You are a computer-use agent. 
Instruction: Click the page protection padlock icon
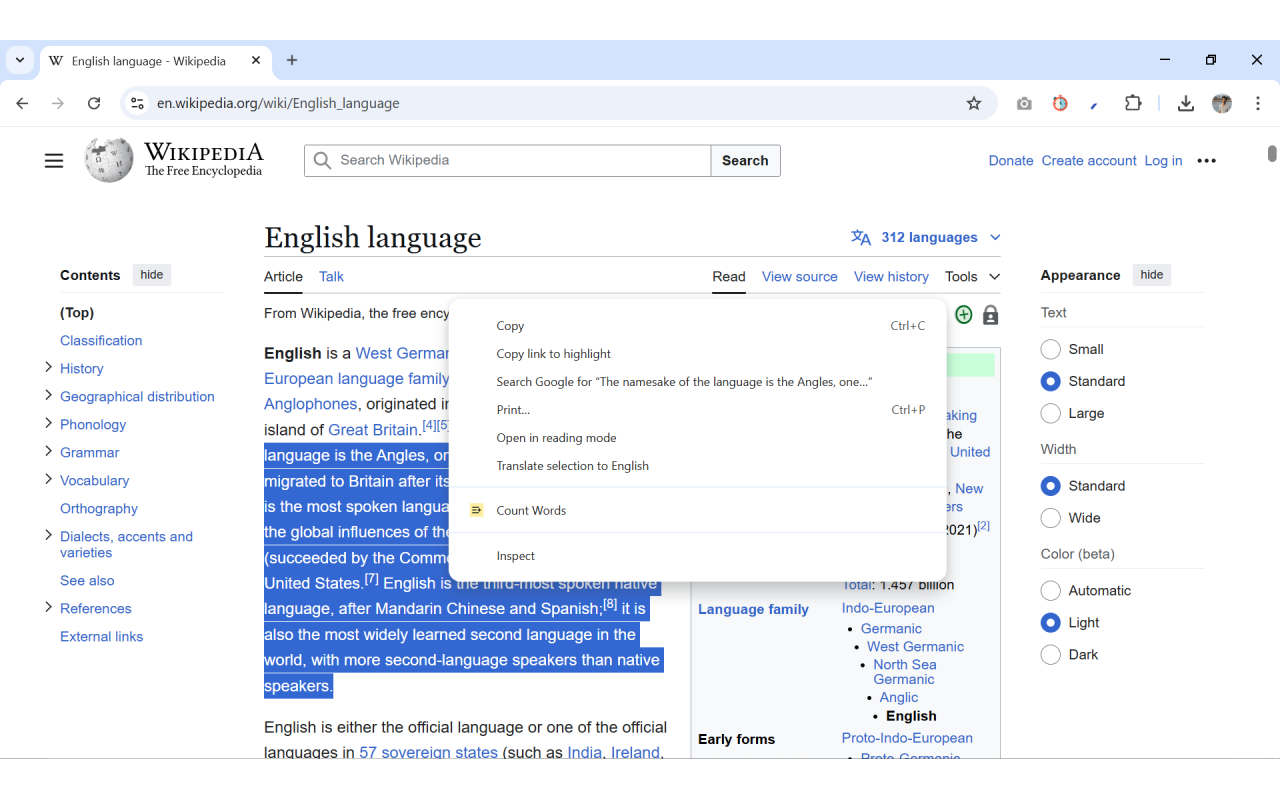pos(991,315)
